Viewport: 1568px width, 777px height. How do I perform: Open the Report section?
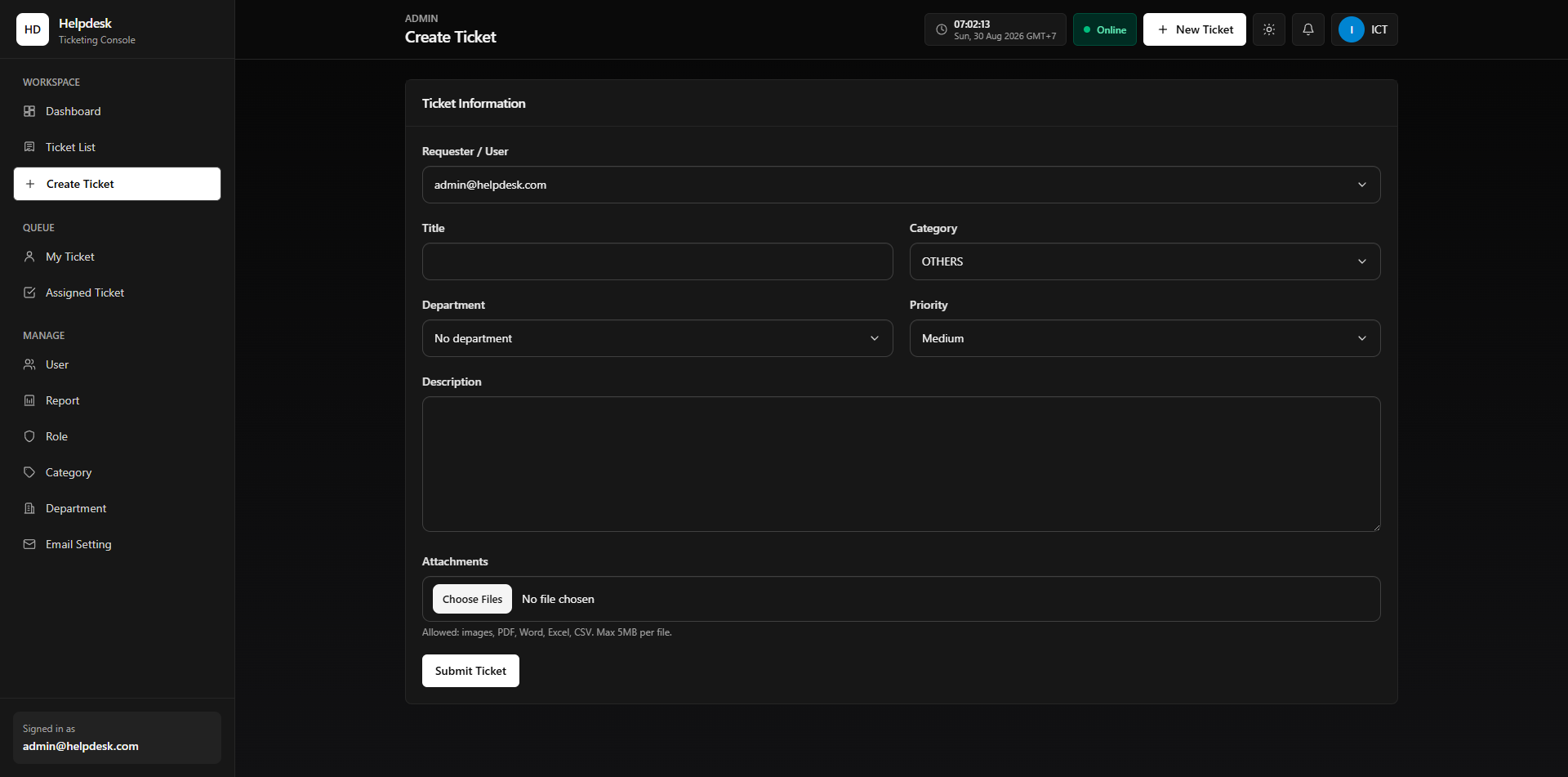[x=117, y=400]
